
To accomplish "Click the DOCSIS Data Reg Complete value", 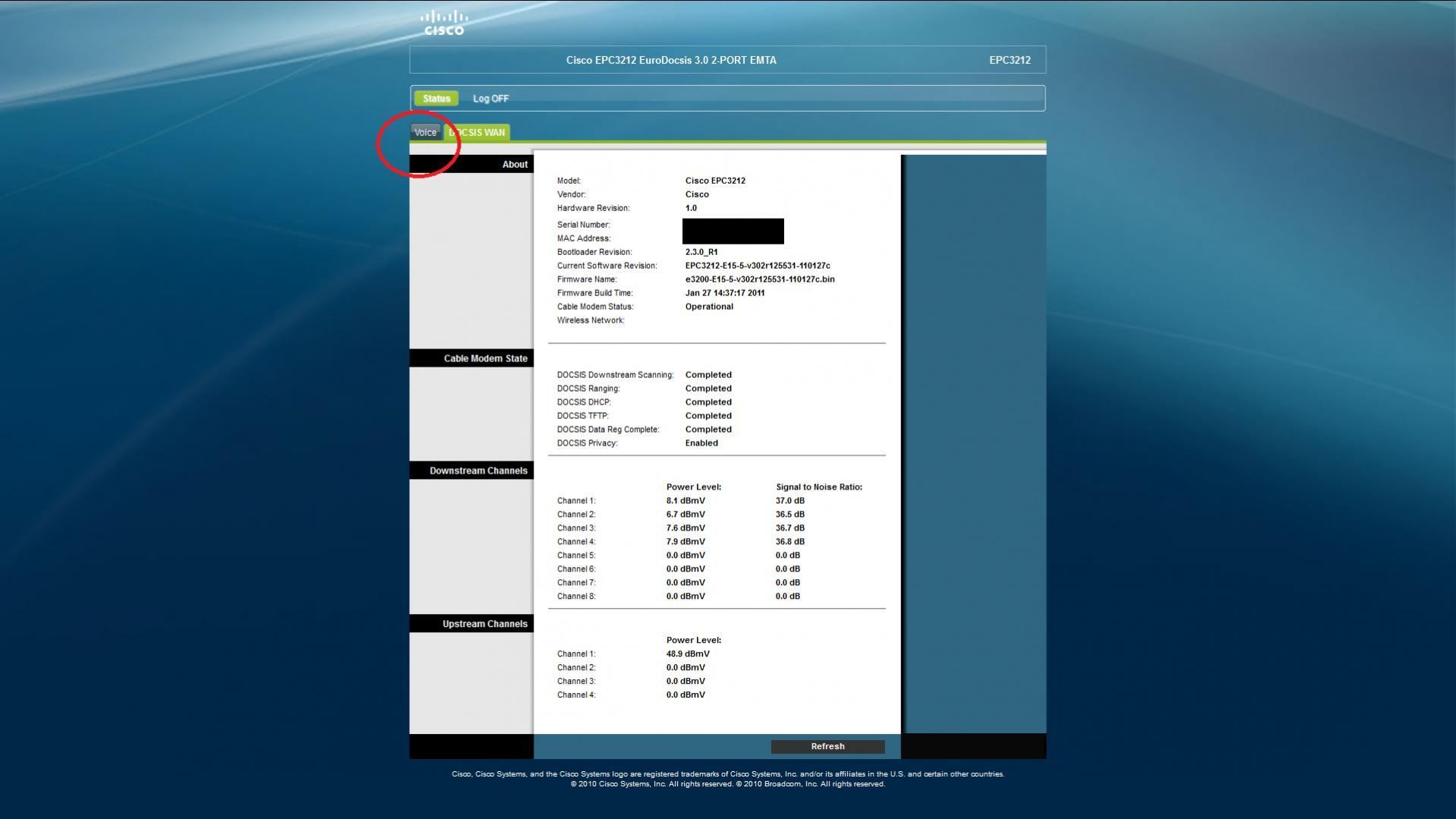I will [x=708, y=430].
